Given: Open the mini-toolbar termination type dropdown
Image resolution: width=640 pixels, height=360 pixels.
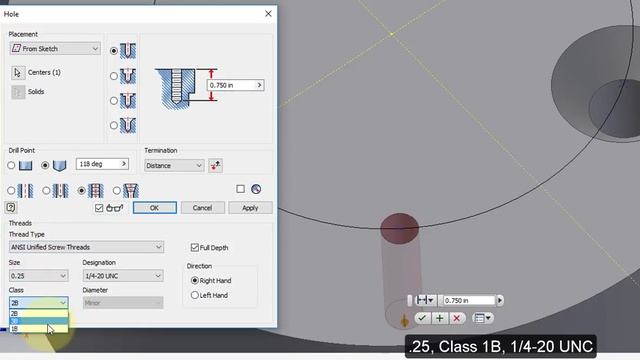Looking at the screenshot, I should pos(425,300).
